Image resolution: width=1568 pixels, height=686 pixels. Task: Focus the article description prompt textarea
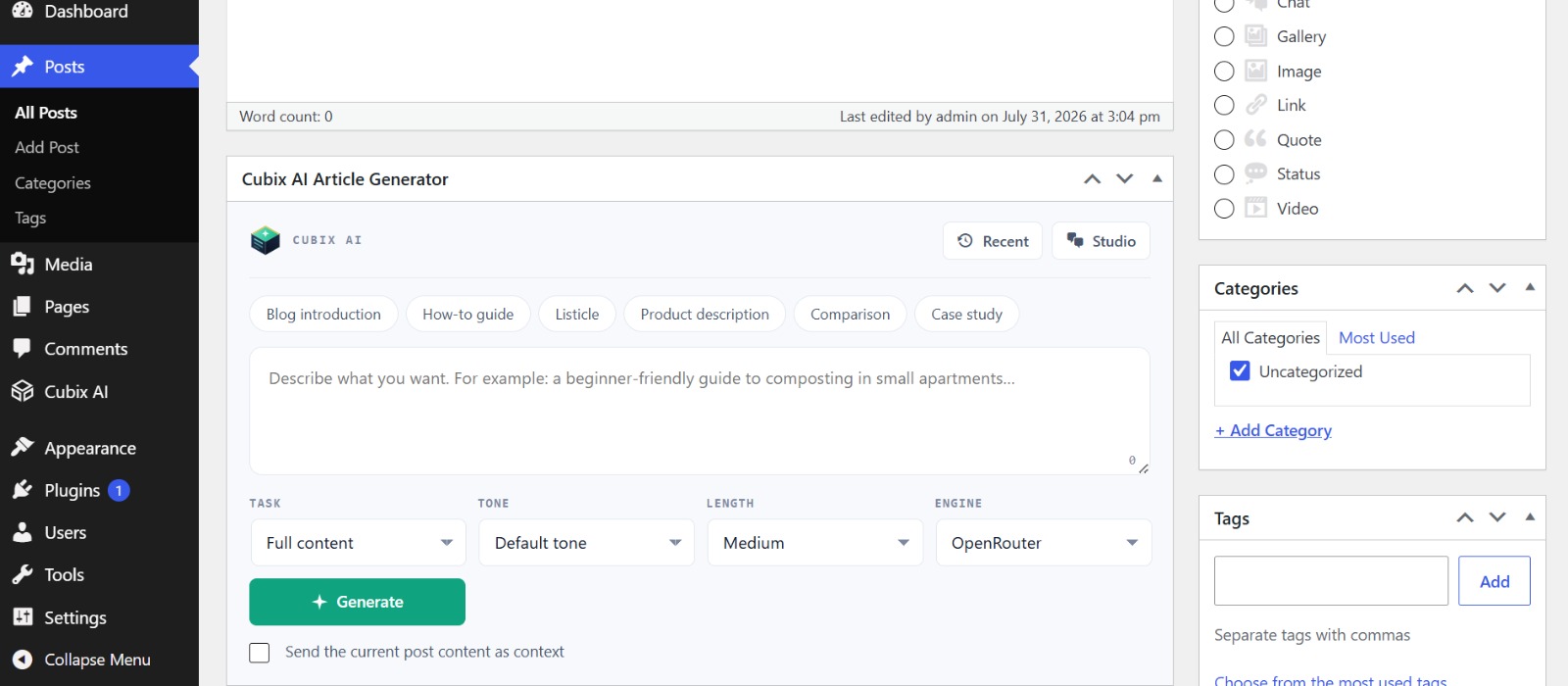[700, 411]
